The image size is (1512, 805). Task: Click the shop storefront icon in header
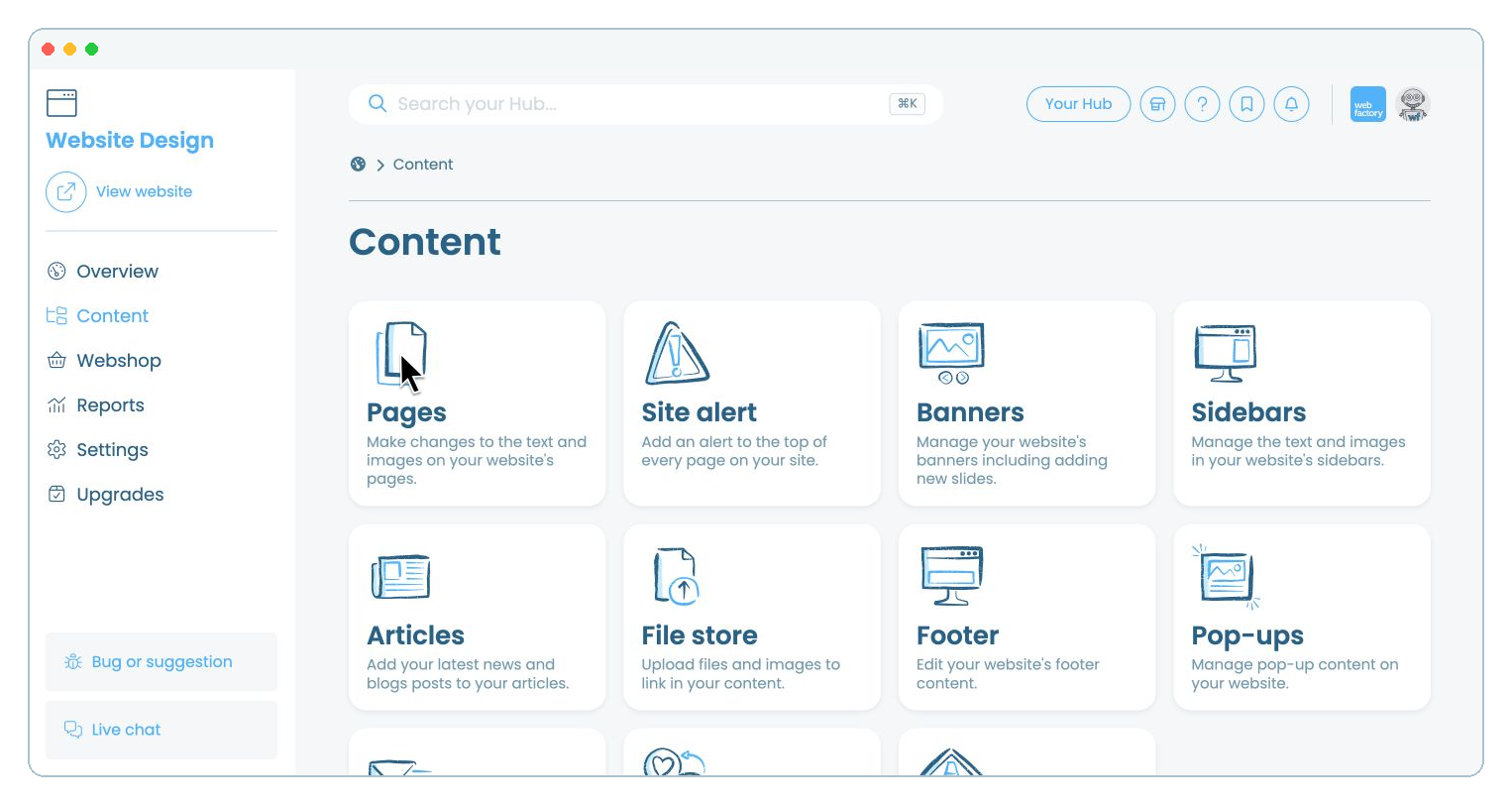1157,104
